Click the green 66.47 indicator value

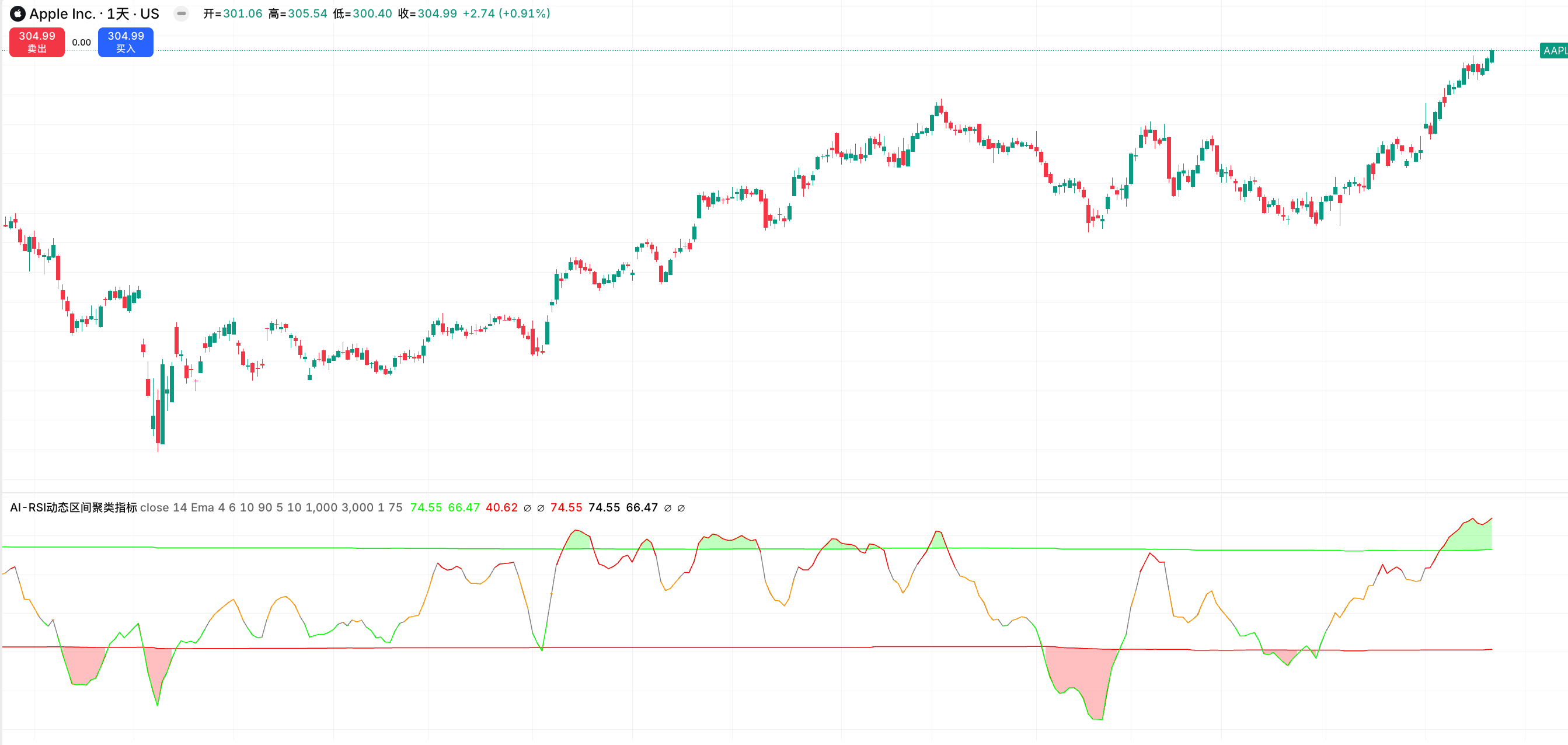coord(464,507)
